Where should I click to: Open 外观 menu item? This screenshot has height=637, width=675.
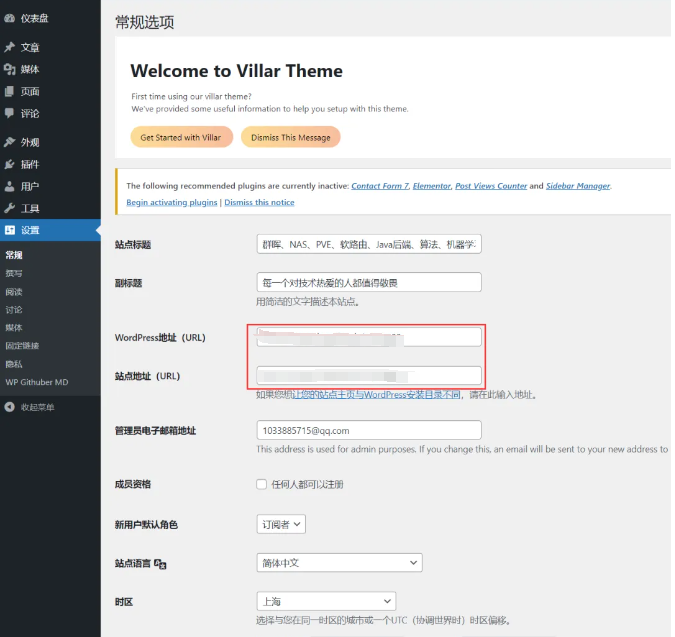point(30,142)
